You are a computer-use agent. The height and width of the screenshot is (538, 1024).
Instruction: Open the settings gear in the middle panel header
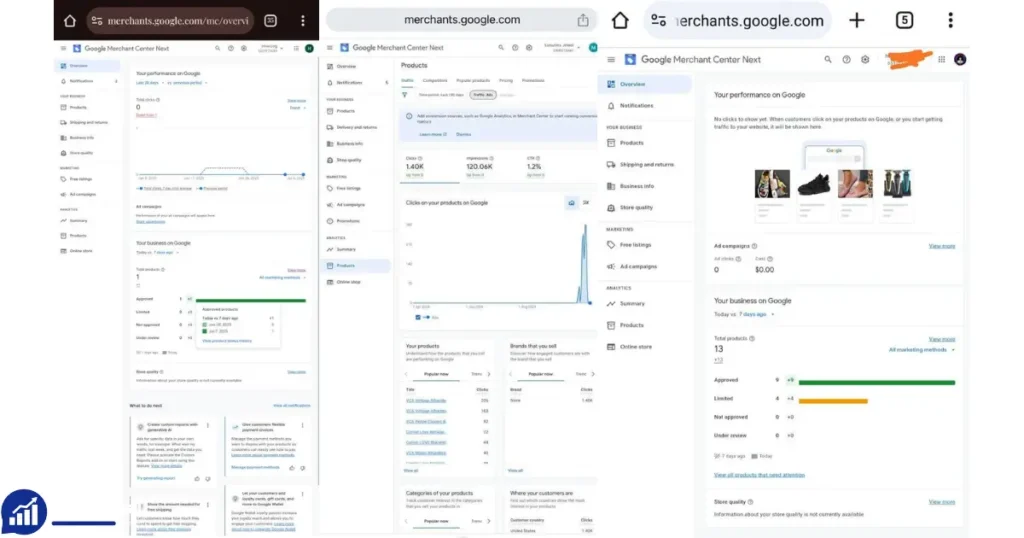tap(529, 48)
